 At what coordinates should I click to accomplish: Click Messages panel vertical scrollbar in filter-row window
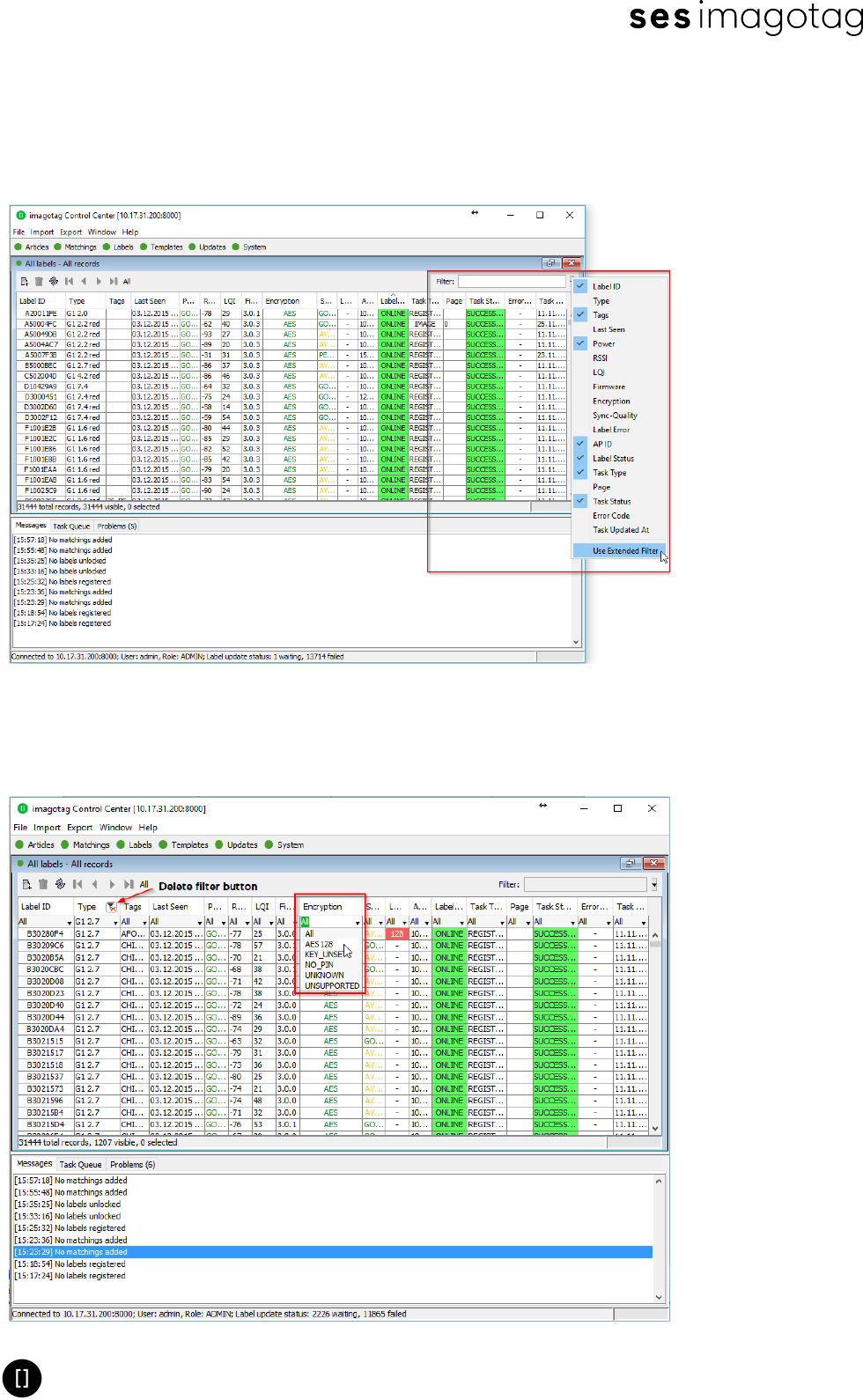[x=659, y=1239]
